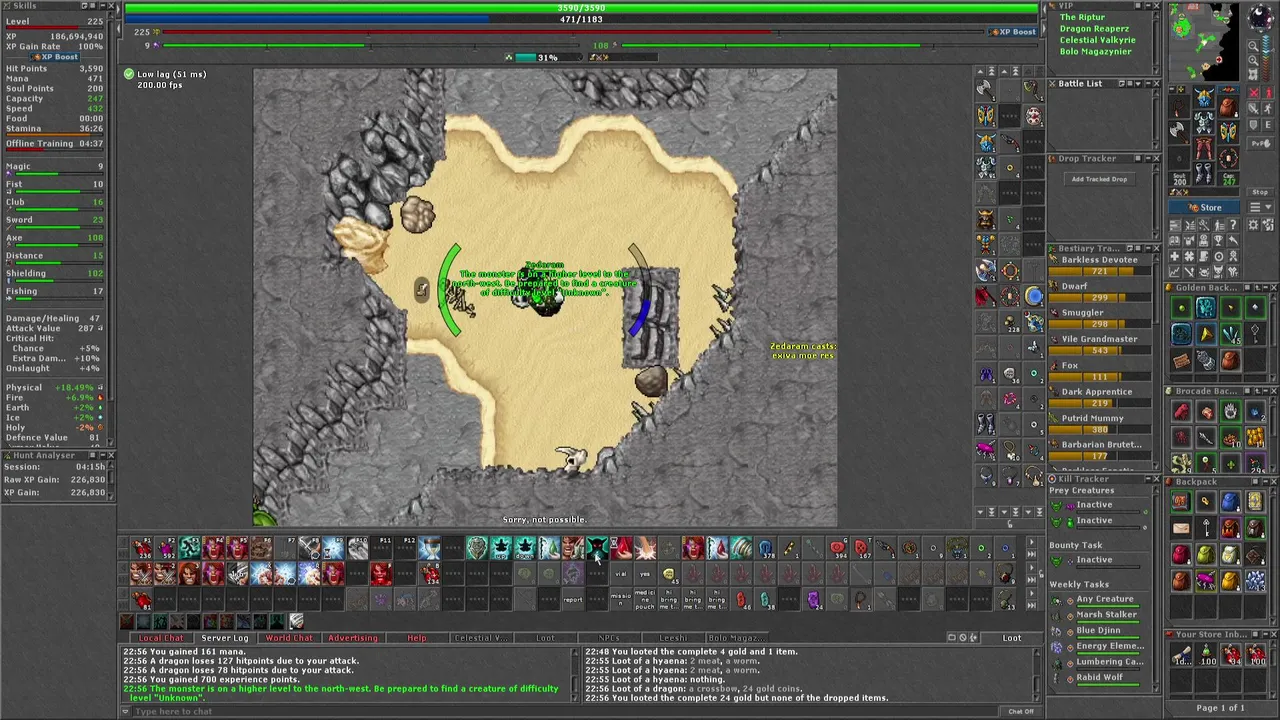Click the blue mana bar at top
This screenshot has width=1280, height=720.
pyautogui.click(x=582, y=19)
